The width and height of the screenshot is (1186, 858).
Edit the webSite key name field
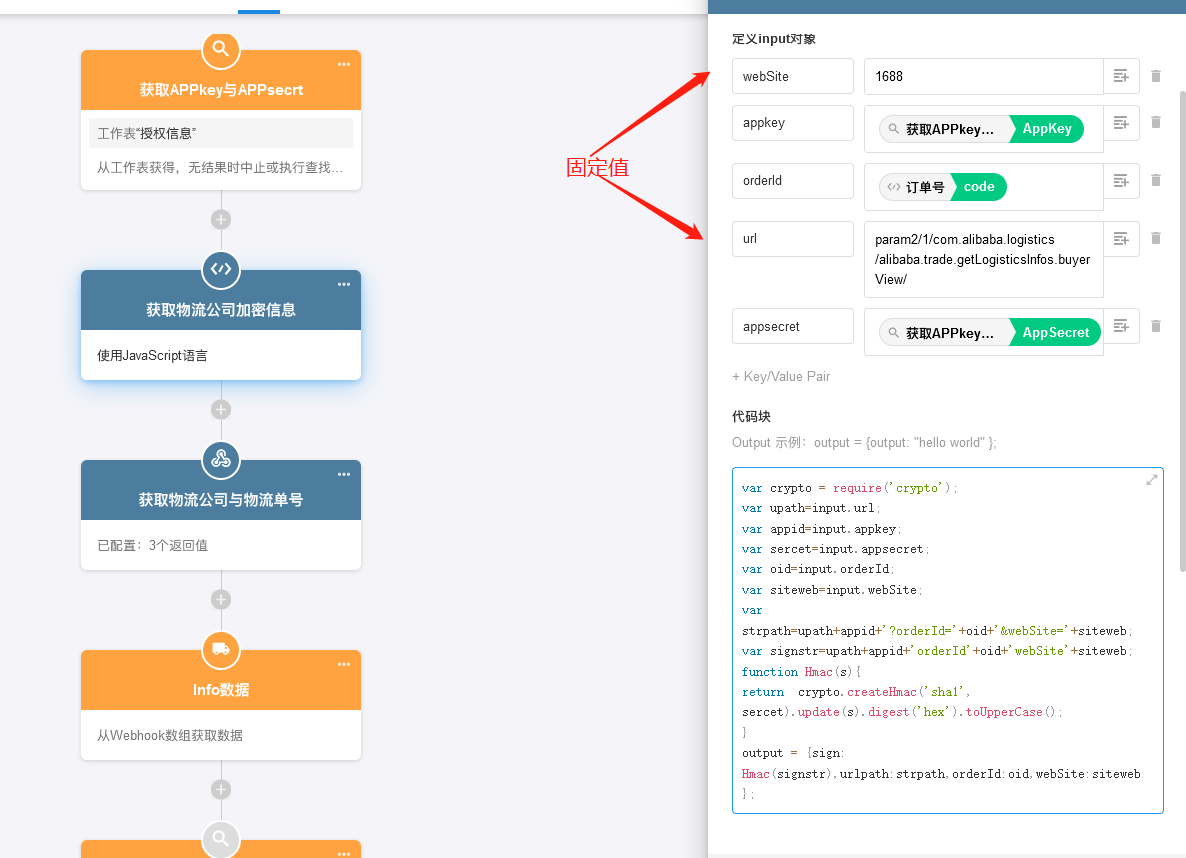click(x=792, y=77)
